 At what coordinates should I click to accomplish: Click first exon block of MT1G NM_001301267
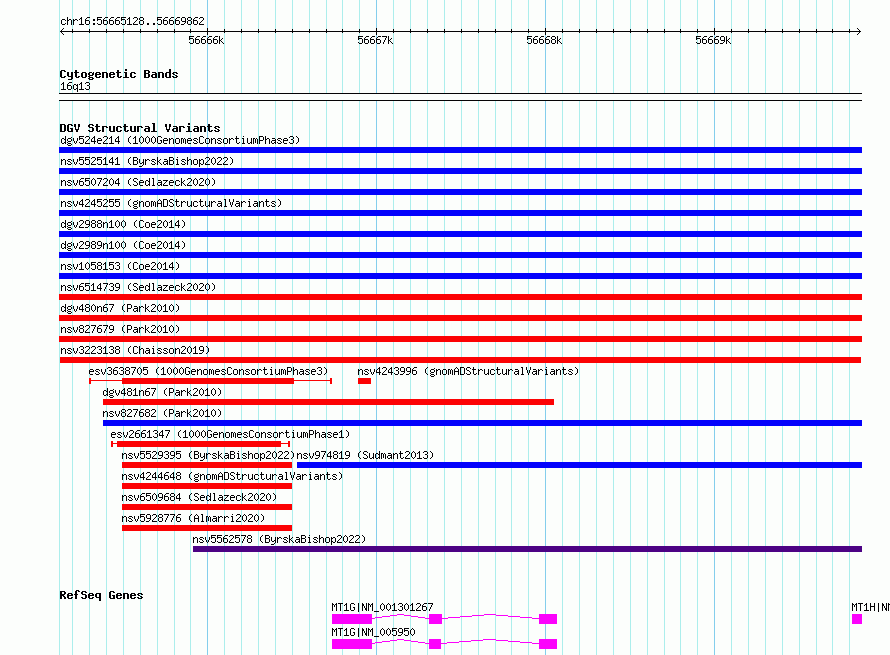pos(352,619)
